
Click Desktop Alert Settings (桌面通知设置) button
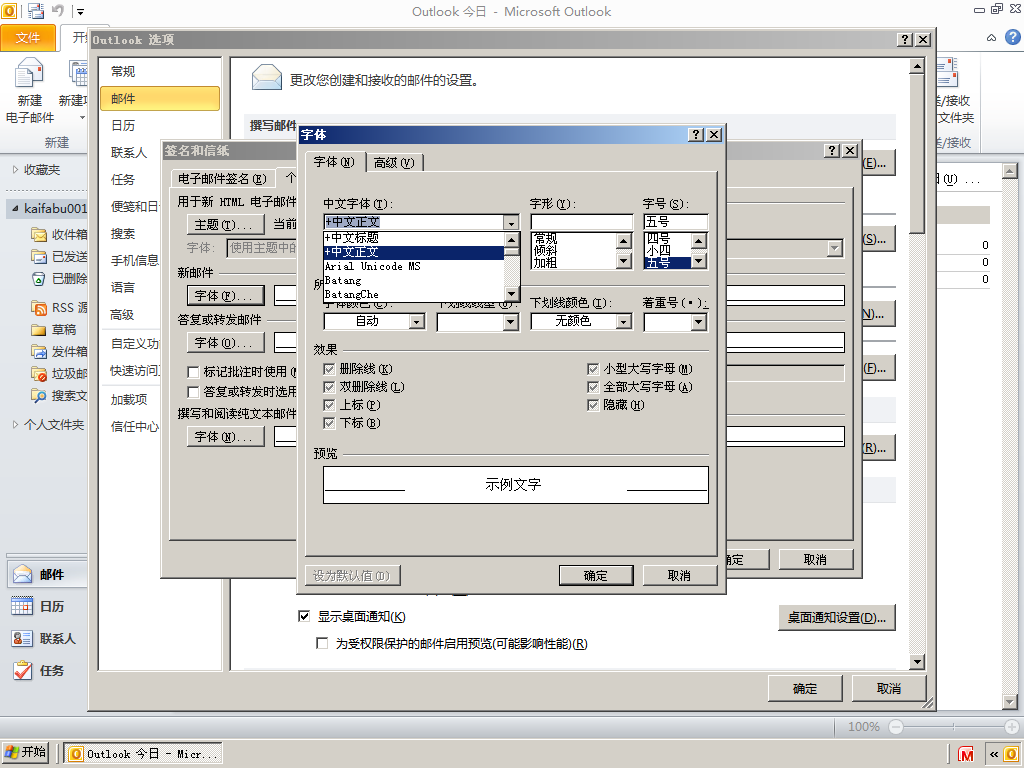tap(837, 617)
